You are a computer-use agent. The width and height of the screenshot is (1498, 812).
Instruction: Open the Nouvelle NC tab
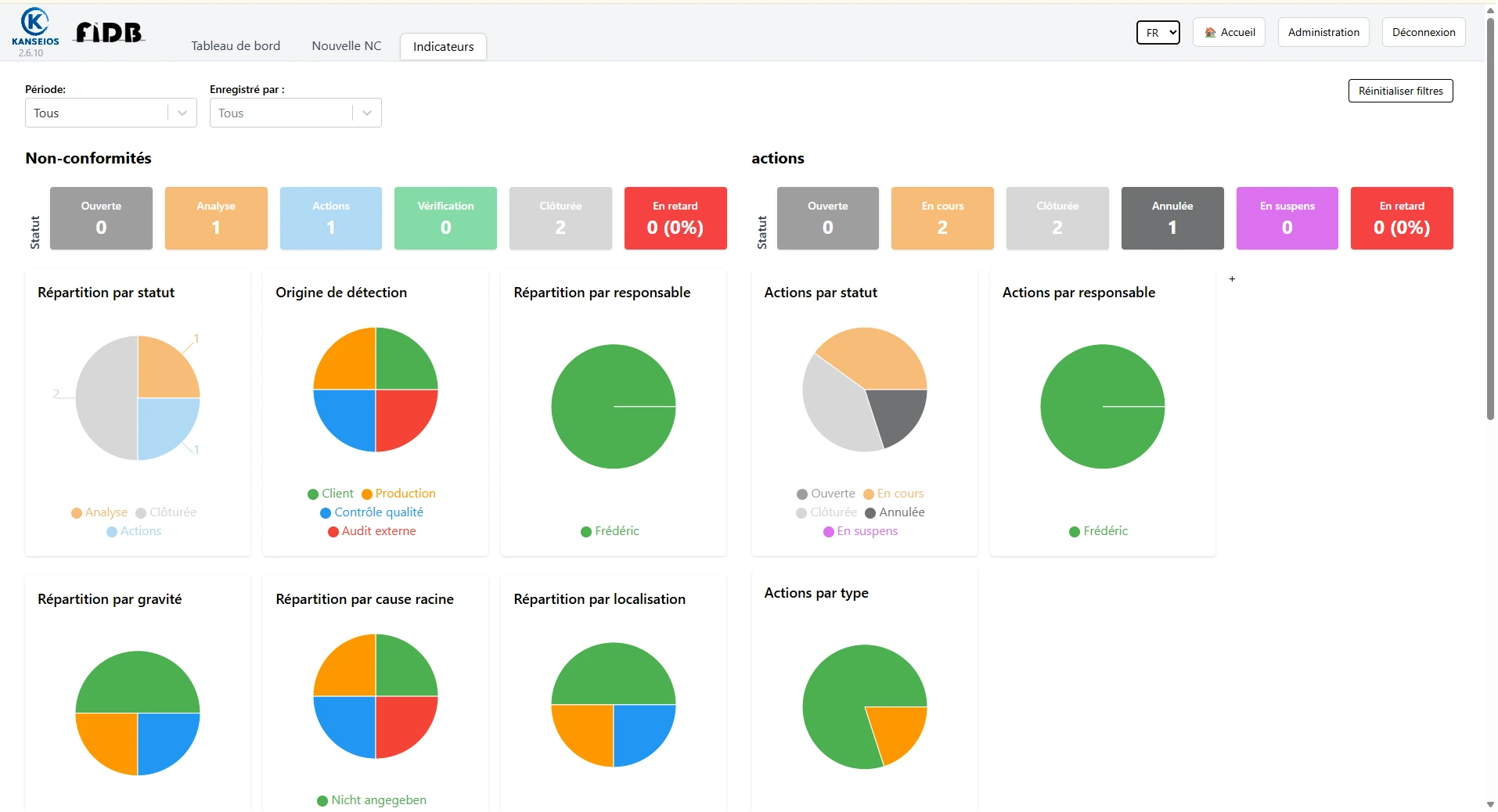coord(346,46)
